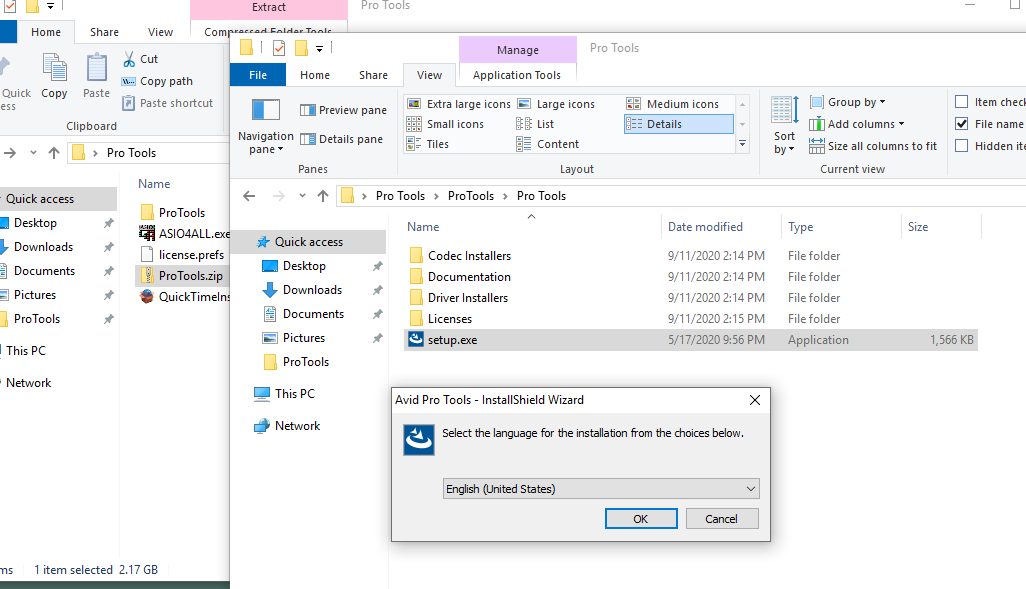Expand the Group by dropdown
This screenshot has width=1026, height=589.
848,102
